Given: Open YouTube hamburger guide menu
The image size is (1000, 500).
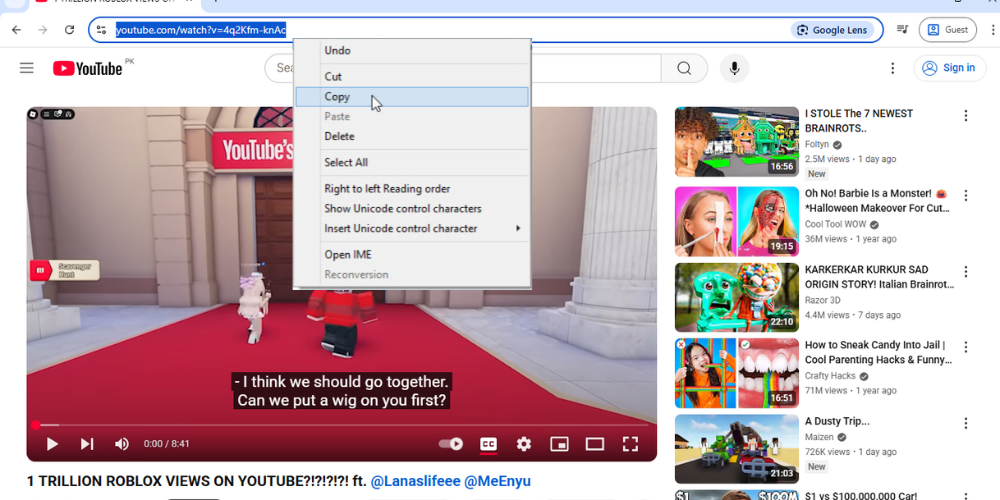Looking at the screenshot, I should tap(27, 68).
